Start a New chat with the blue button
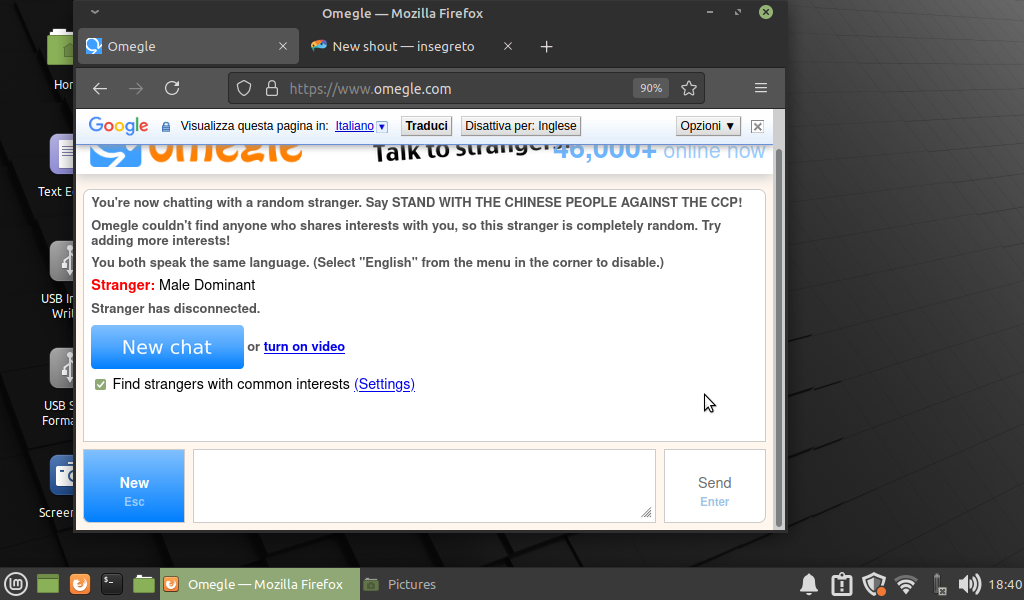This screenshot has height=600, width=1024. 167,347
